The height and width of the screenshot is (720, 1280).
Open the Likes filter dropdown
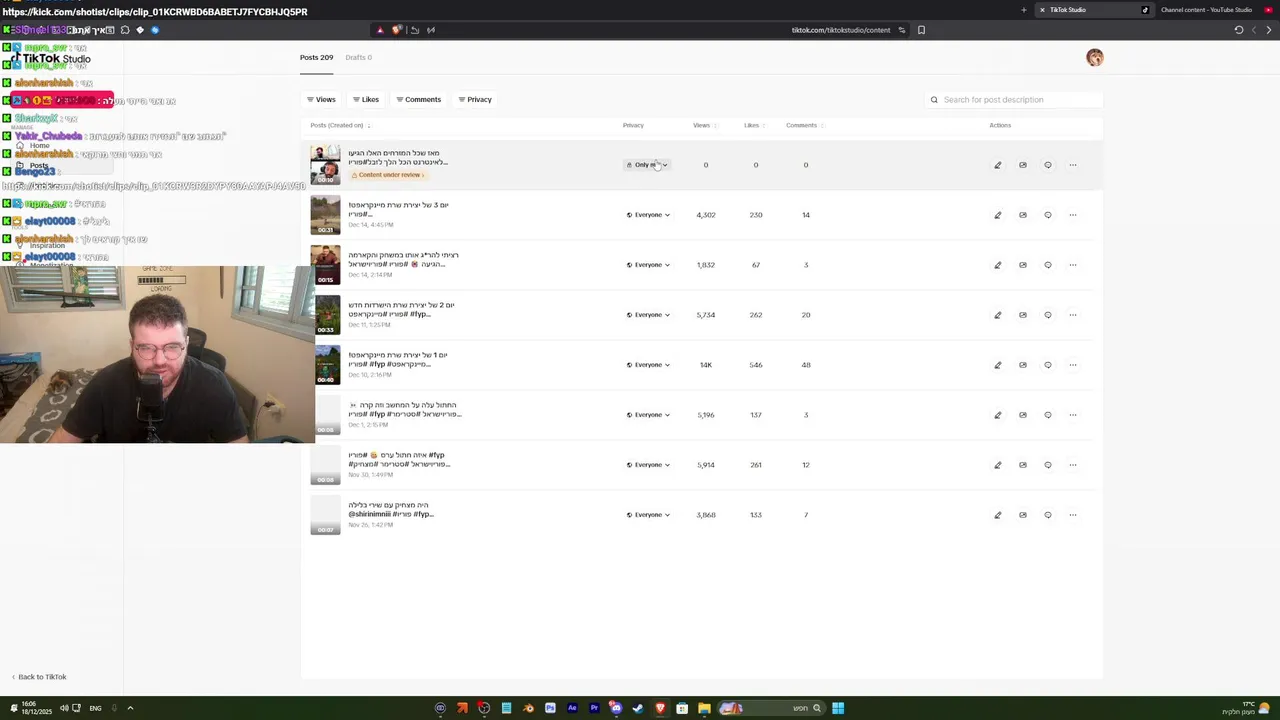click(x=365, y=100)
